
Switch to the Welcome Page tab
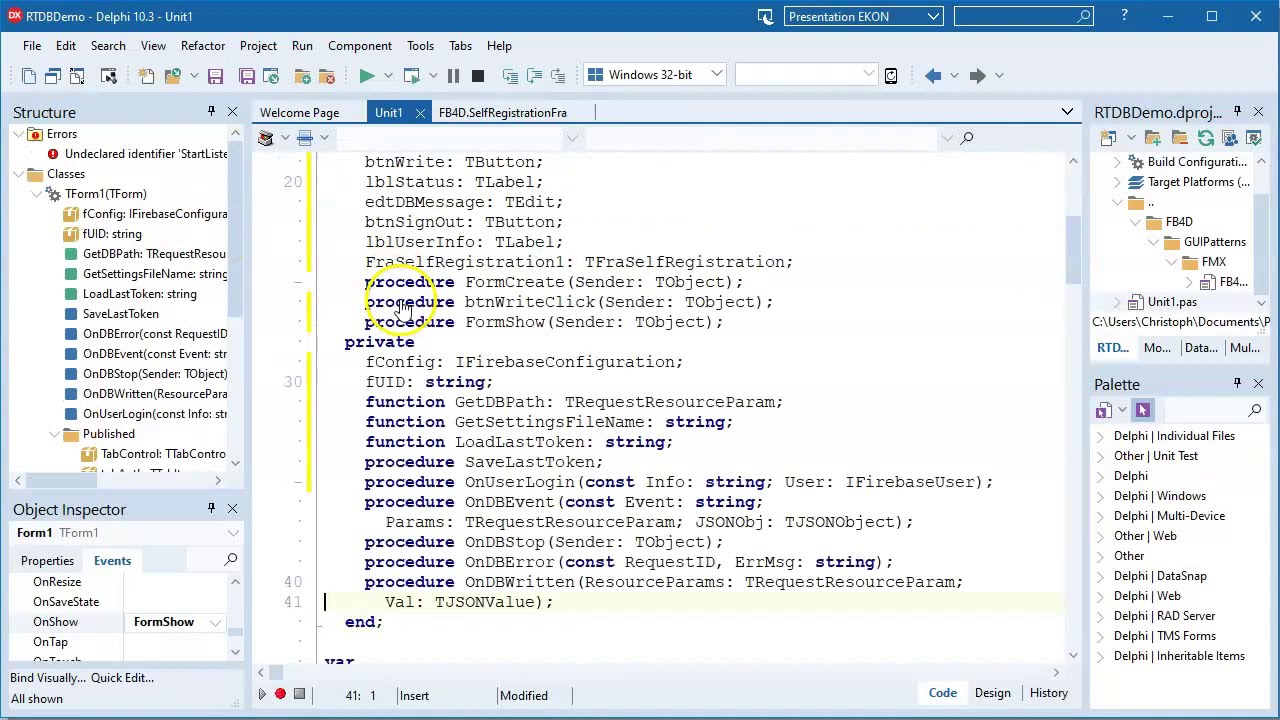click(x=300, y=113)
